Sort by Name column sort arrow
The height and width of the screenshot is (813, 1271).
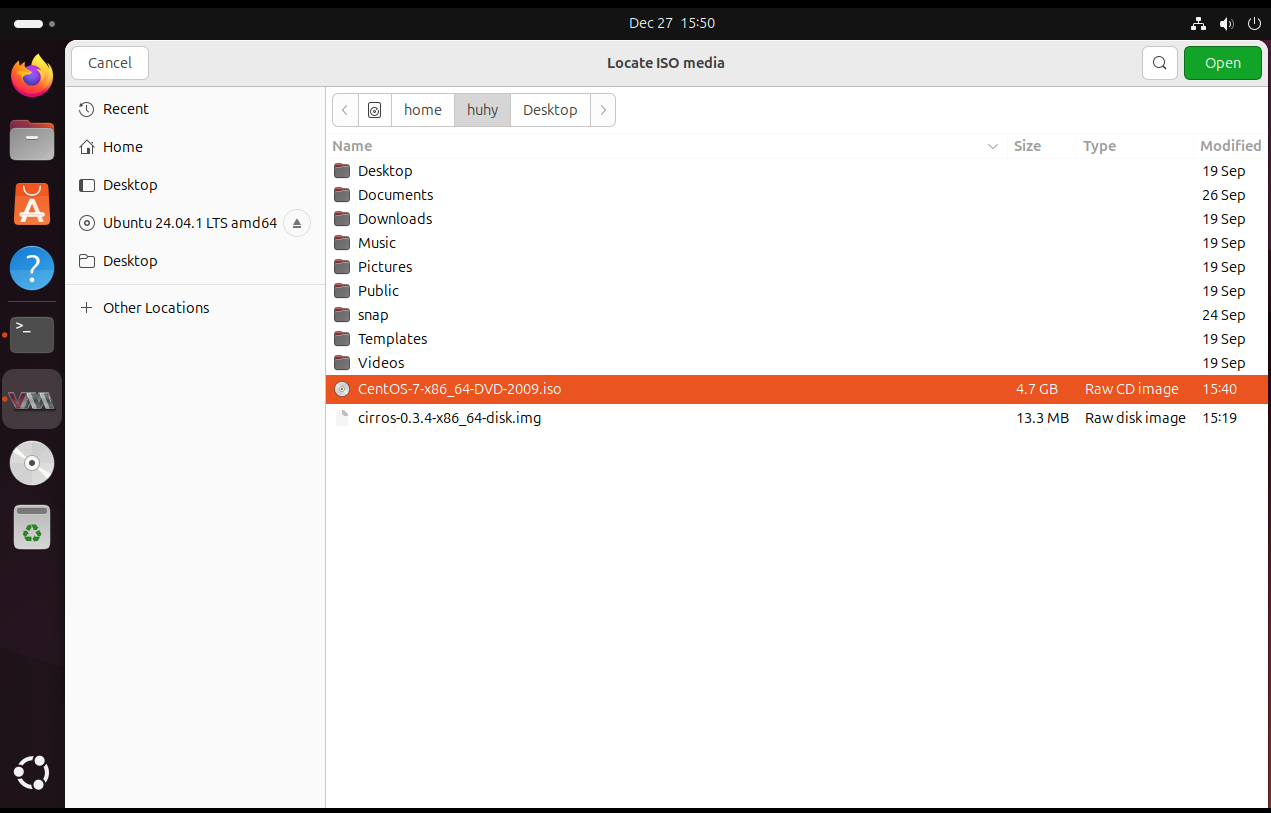993,146
